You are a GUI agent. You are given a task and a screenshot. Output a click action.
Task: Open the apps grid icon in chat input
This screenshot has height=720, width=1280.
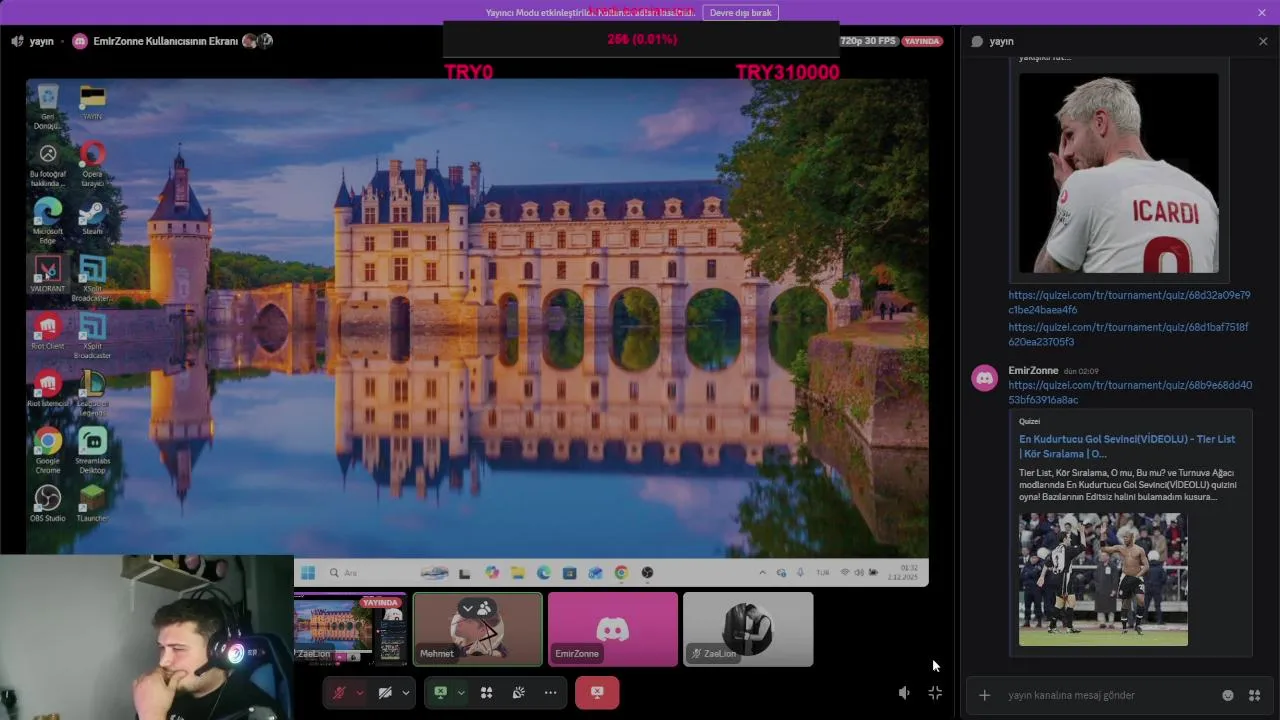tap(1254, 695)
